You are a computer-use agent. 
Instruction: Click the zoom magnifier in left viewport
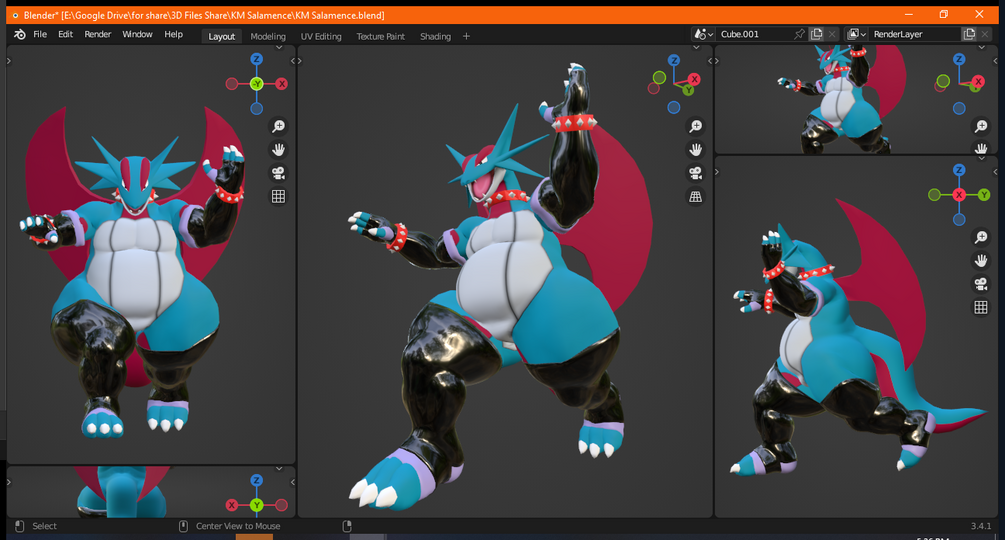pos(278,126)
